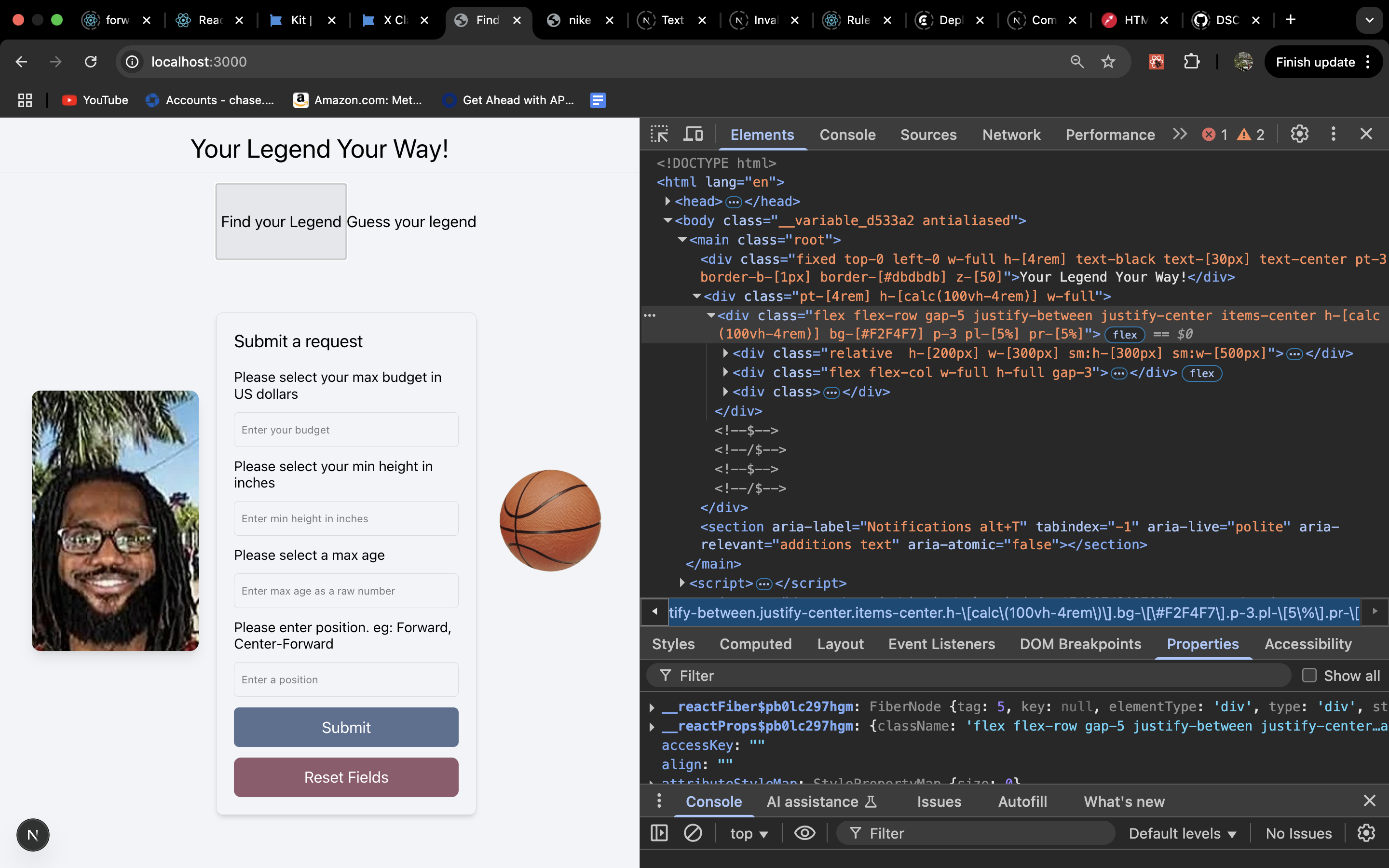This screenshot has width=1389, height=868.
Task: Enable the Show all checkbox
Action: 1309,676
